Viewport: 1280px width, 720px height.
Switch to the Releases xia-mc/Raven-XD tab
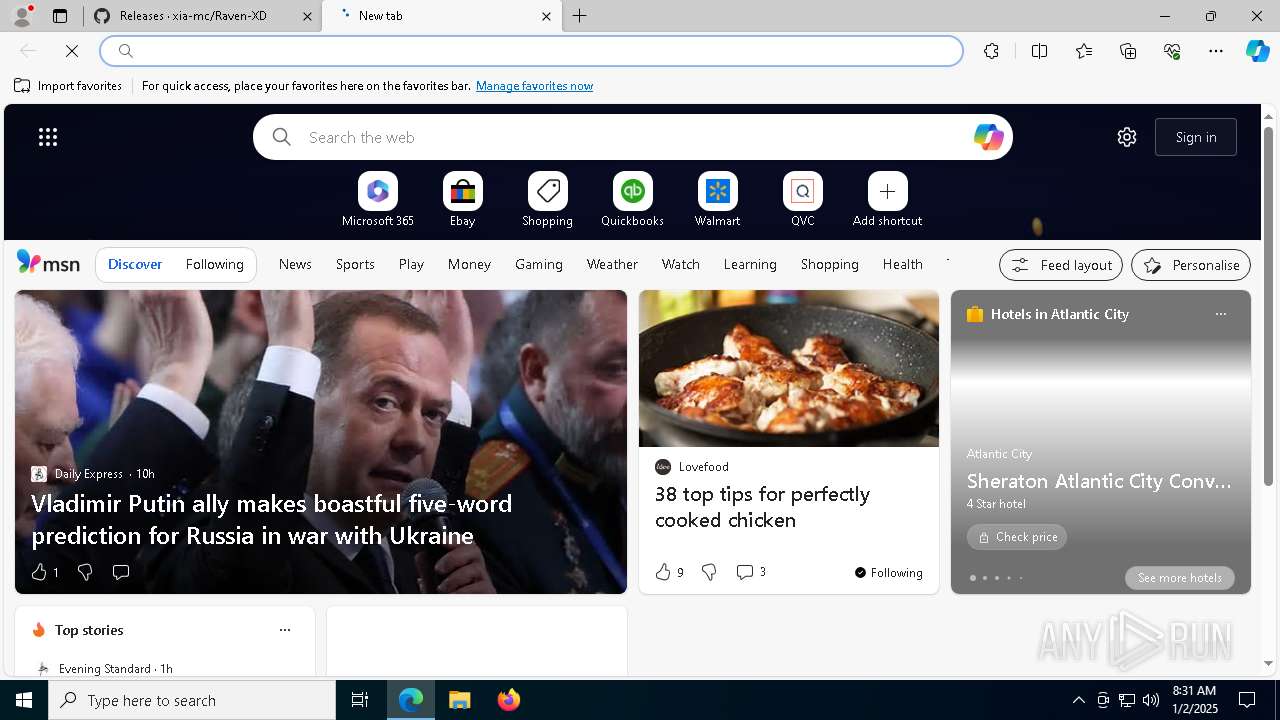(x=201, y=16)
